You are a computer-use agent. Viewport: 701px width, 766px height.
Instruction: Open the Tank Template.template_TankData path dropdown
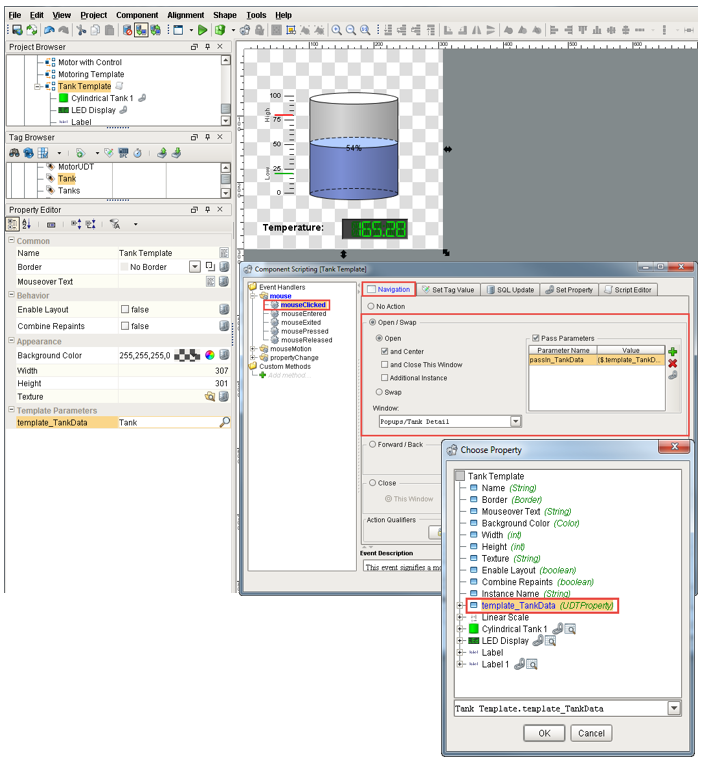tap(674, 708)
